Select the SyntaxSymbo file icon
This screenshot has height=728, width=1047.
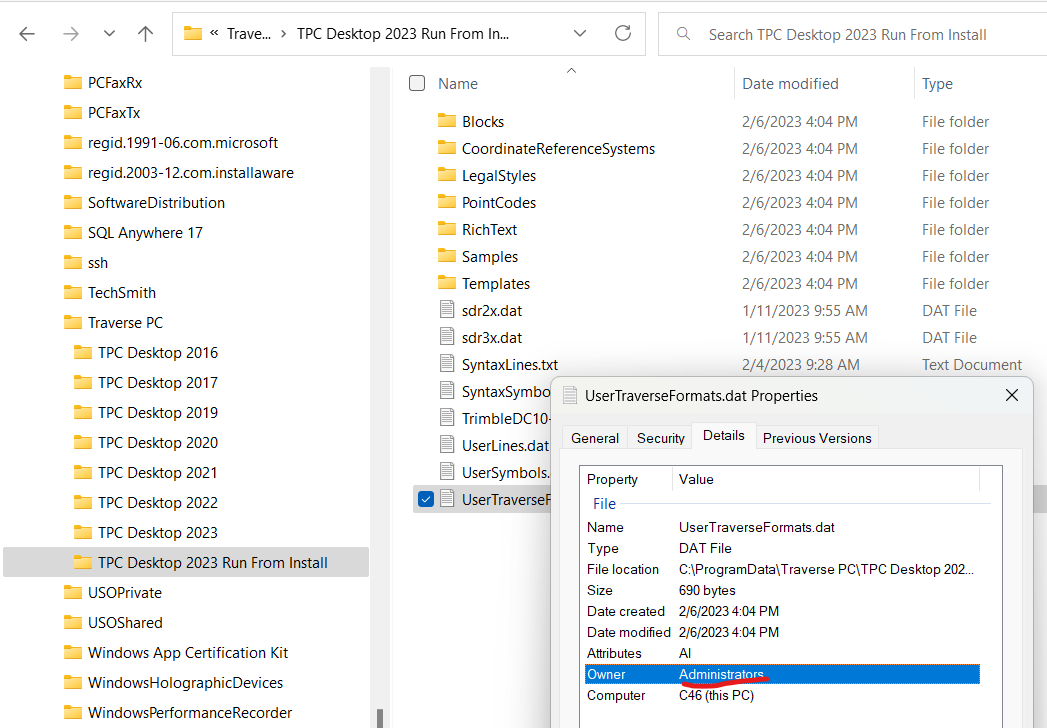(447, 391)
